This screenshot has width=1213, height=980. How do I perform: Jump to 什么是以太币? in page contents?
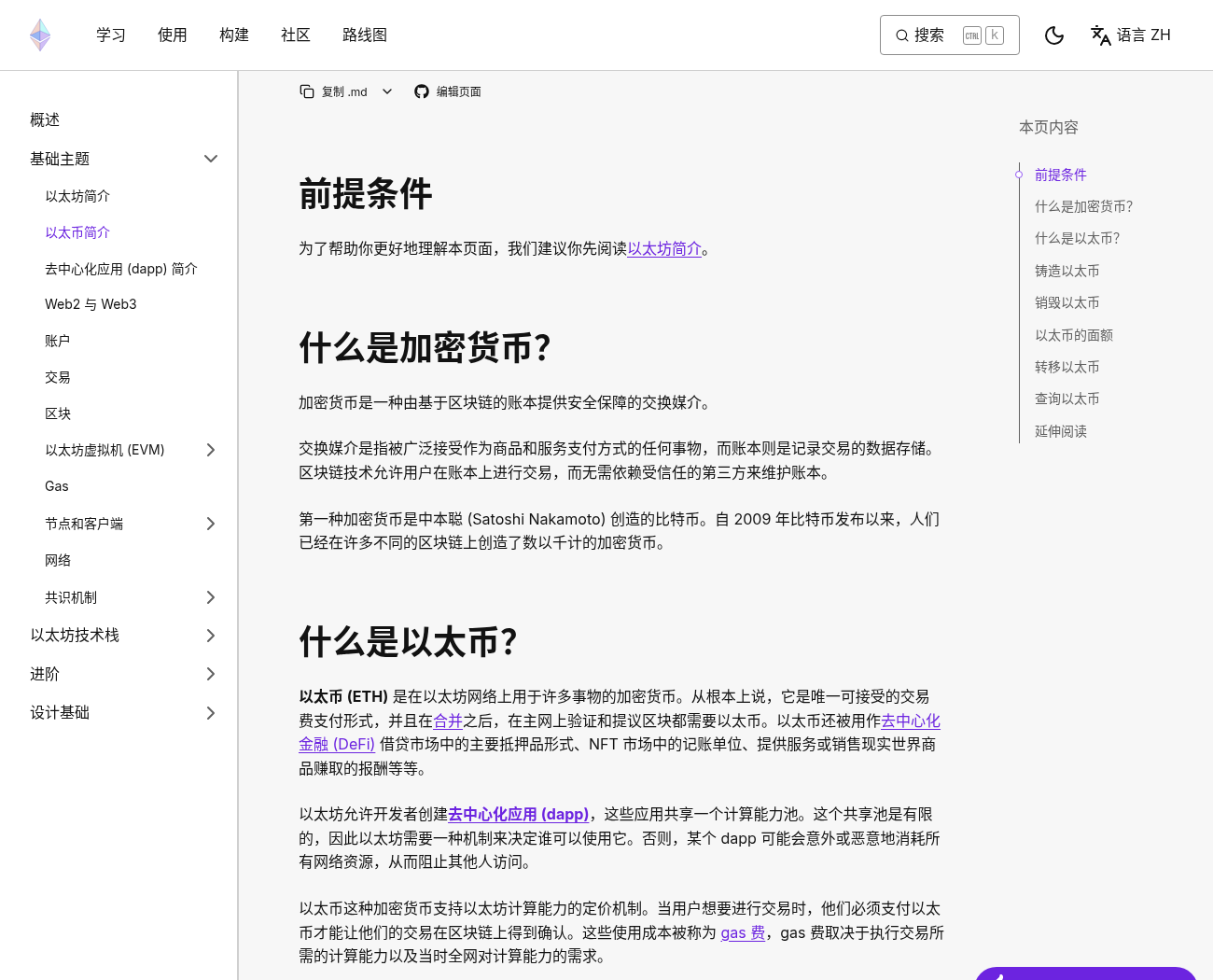point(1077,238)
